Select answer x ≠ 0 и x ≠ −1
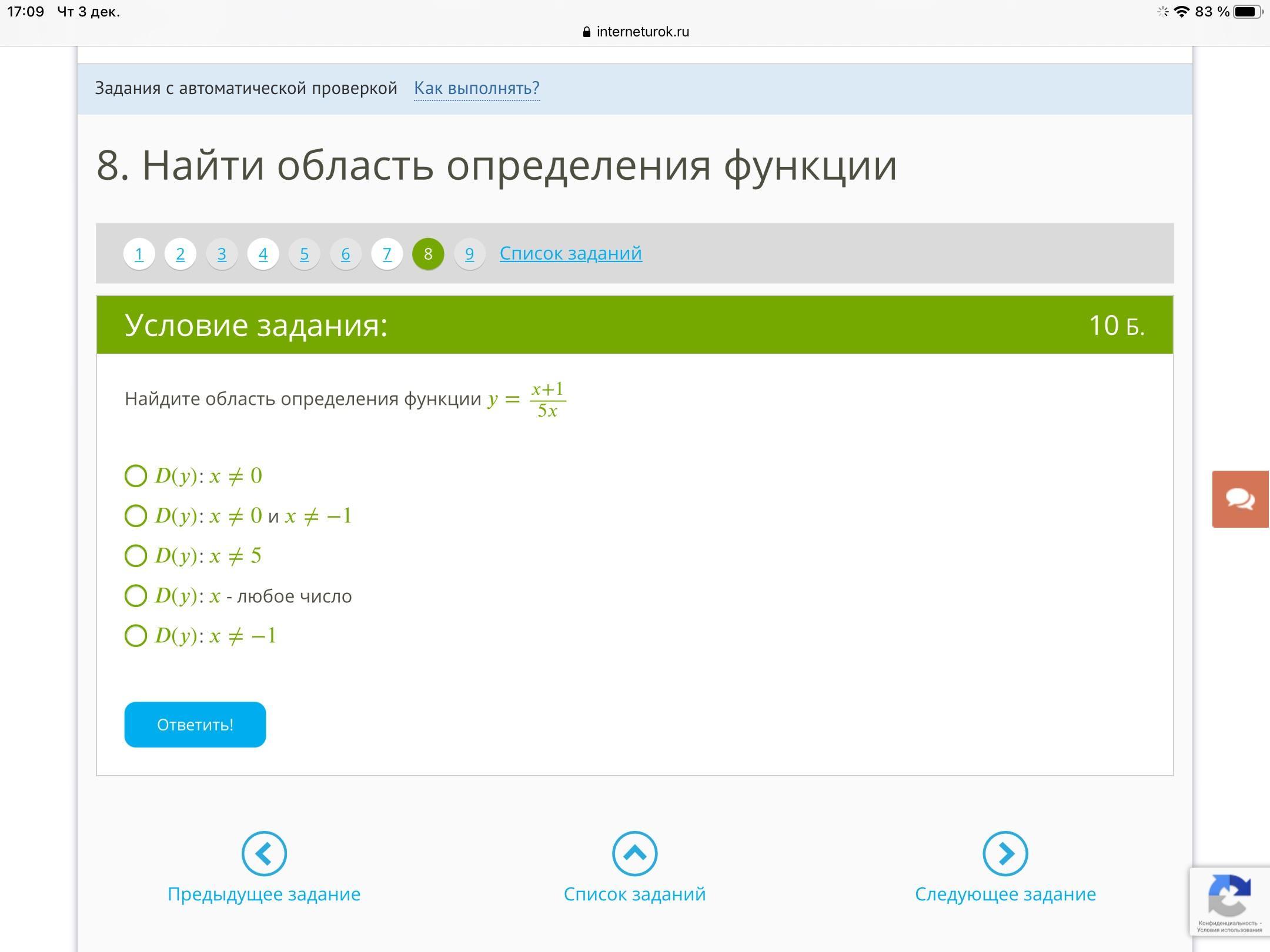This screenshot has height=952, width=1270. (x=136, y=516)
